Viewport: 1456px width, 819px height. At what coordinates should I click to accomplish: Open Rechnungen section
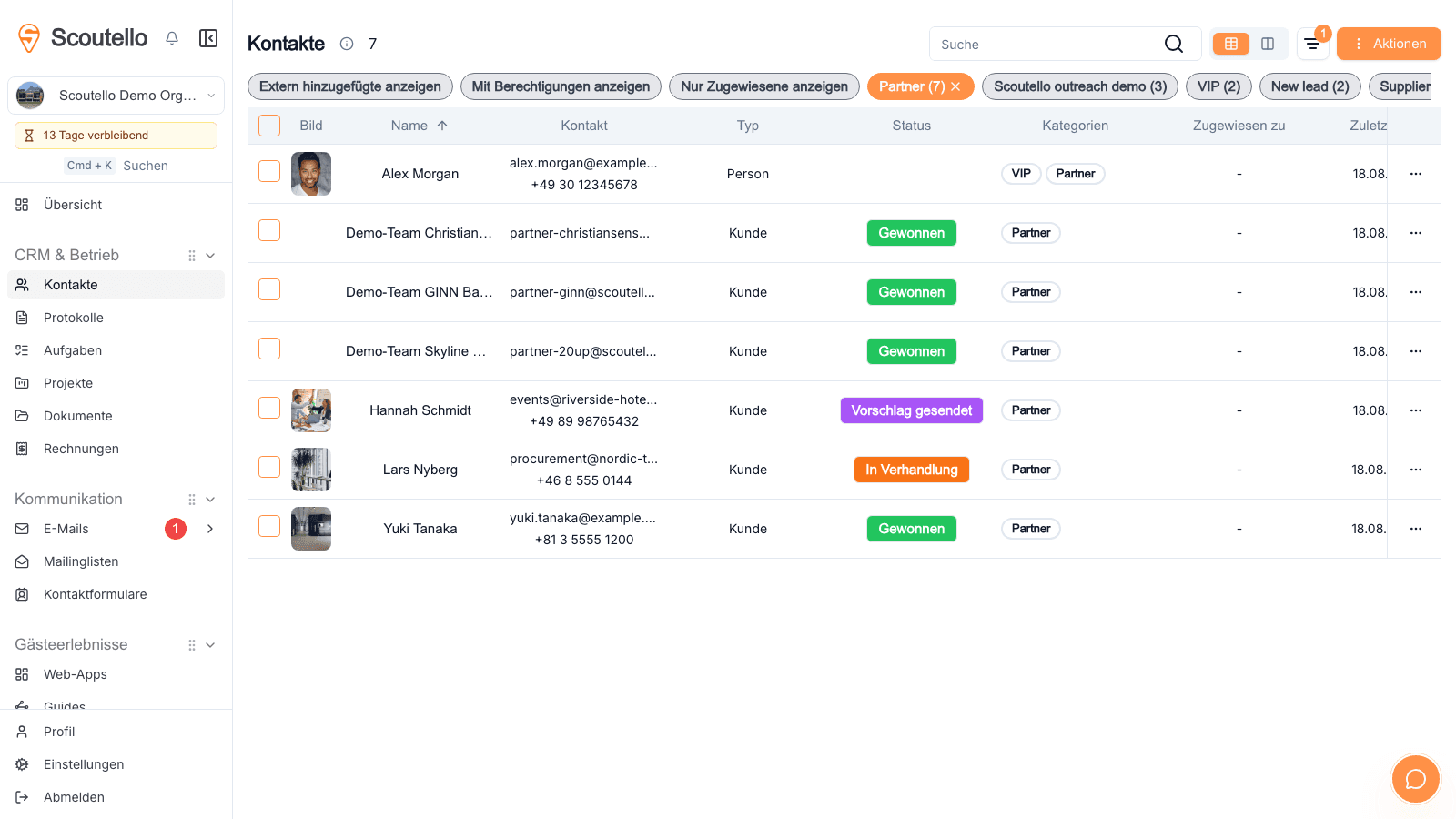(116, 449)
